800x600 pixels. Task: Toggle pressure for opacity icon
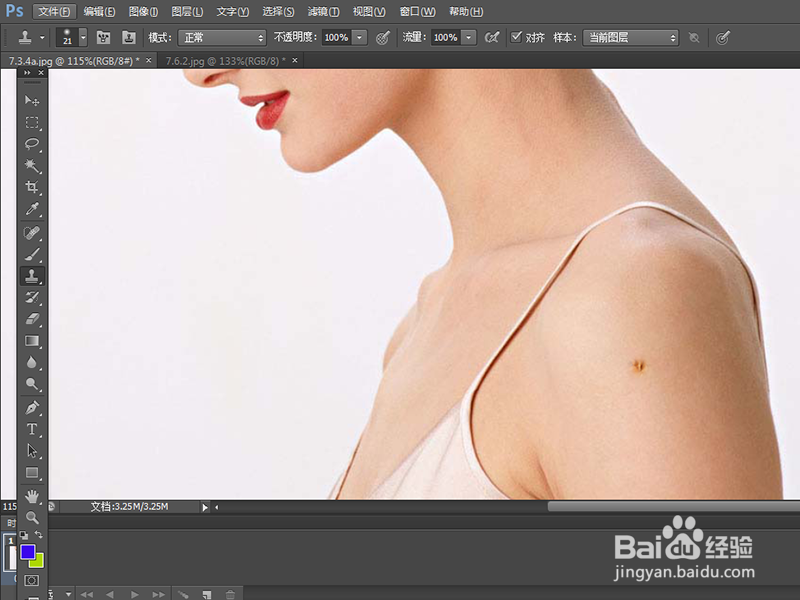click(383, 37)
